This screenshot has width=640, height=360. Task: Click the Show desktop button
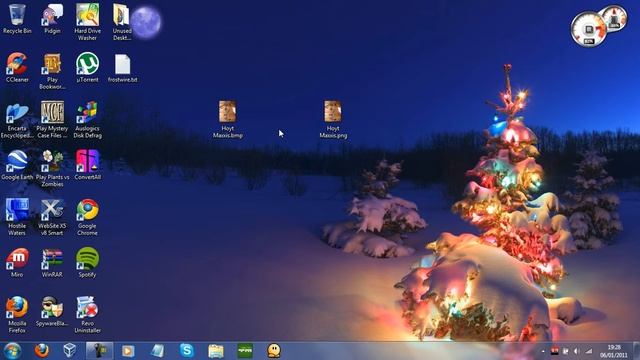[x=636, y=351]
